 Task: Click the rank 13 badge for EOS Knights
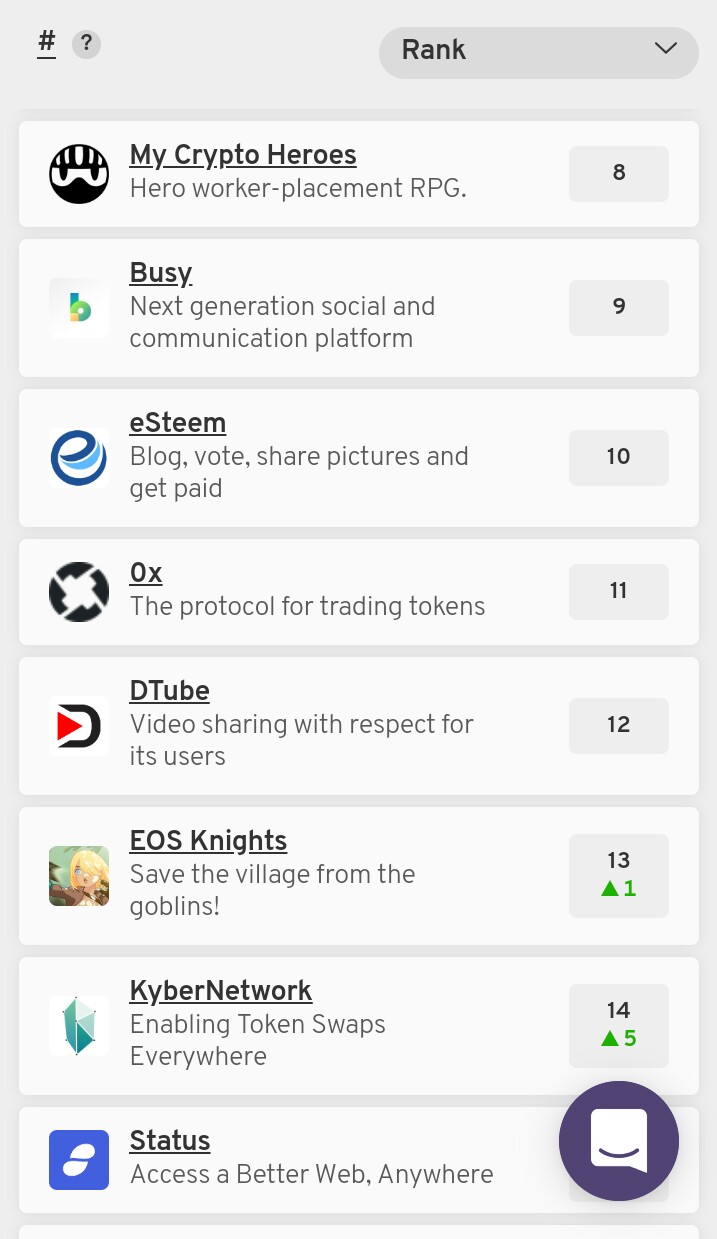[x=619, y=876]
